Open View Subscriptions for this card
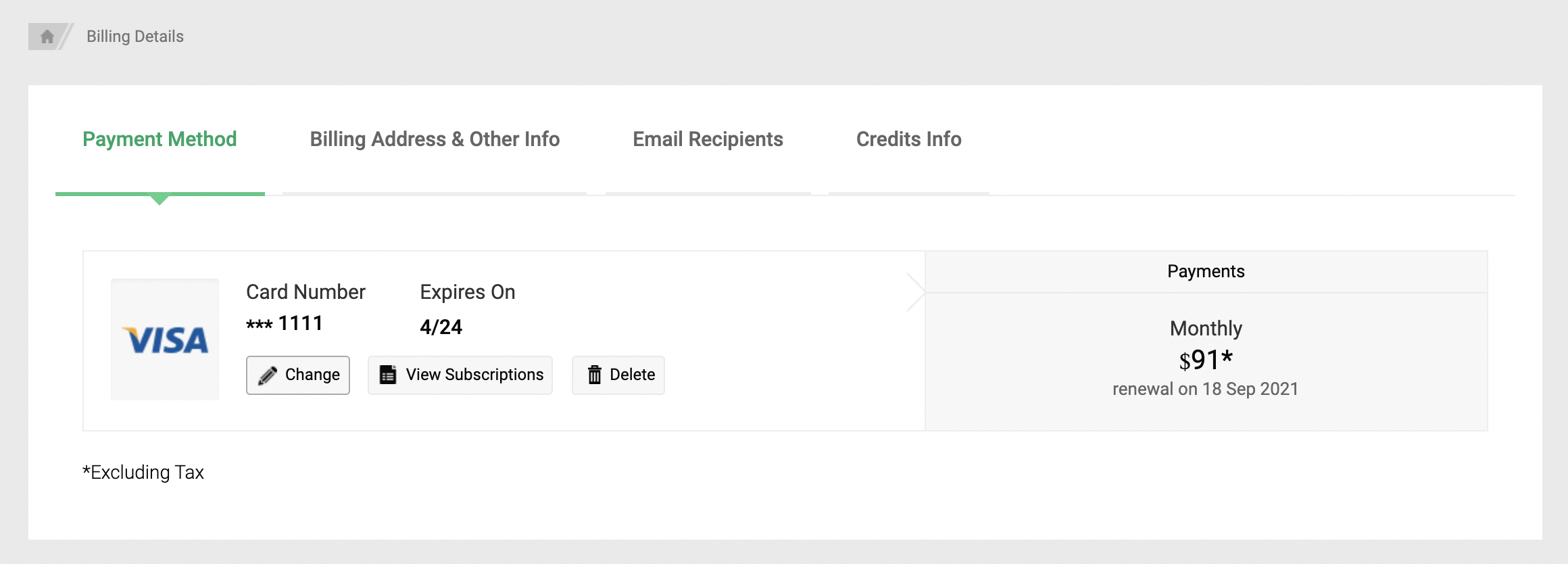 [474, 375]
